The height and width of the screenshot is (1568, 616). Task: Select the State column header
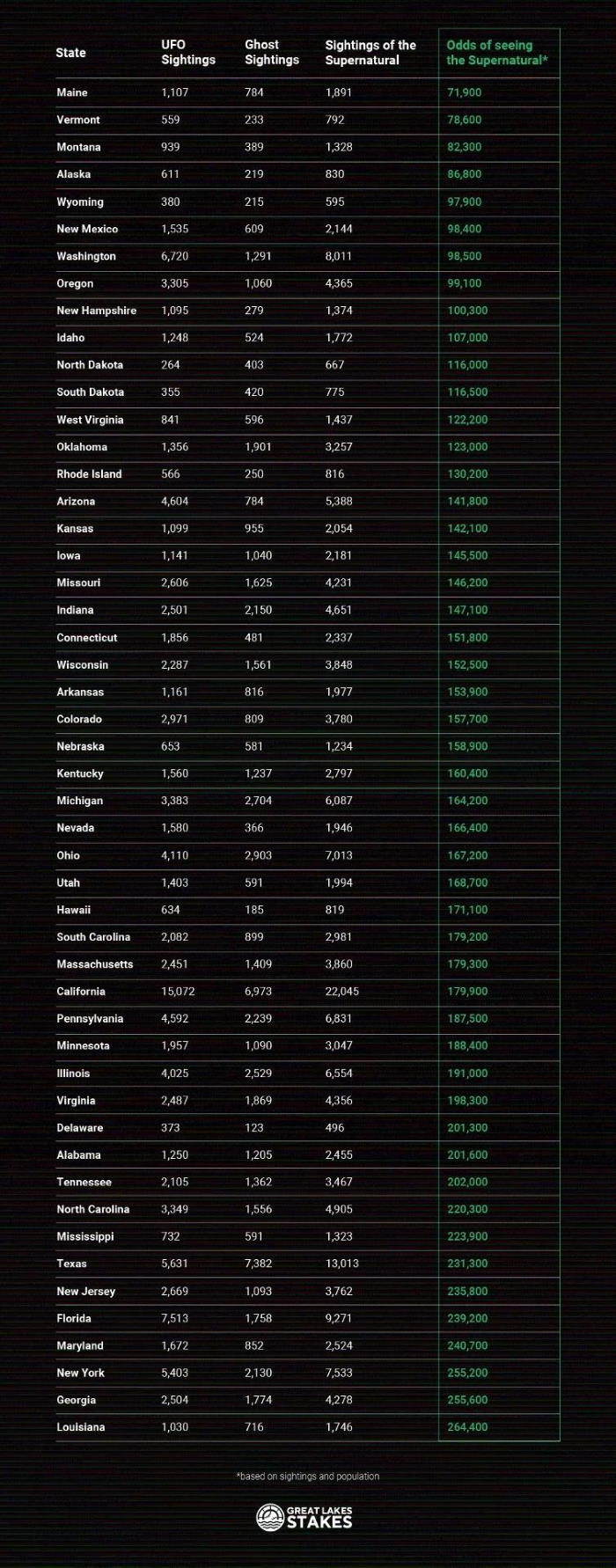(x=70, y=53)
